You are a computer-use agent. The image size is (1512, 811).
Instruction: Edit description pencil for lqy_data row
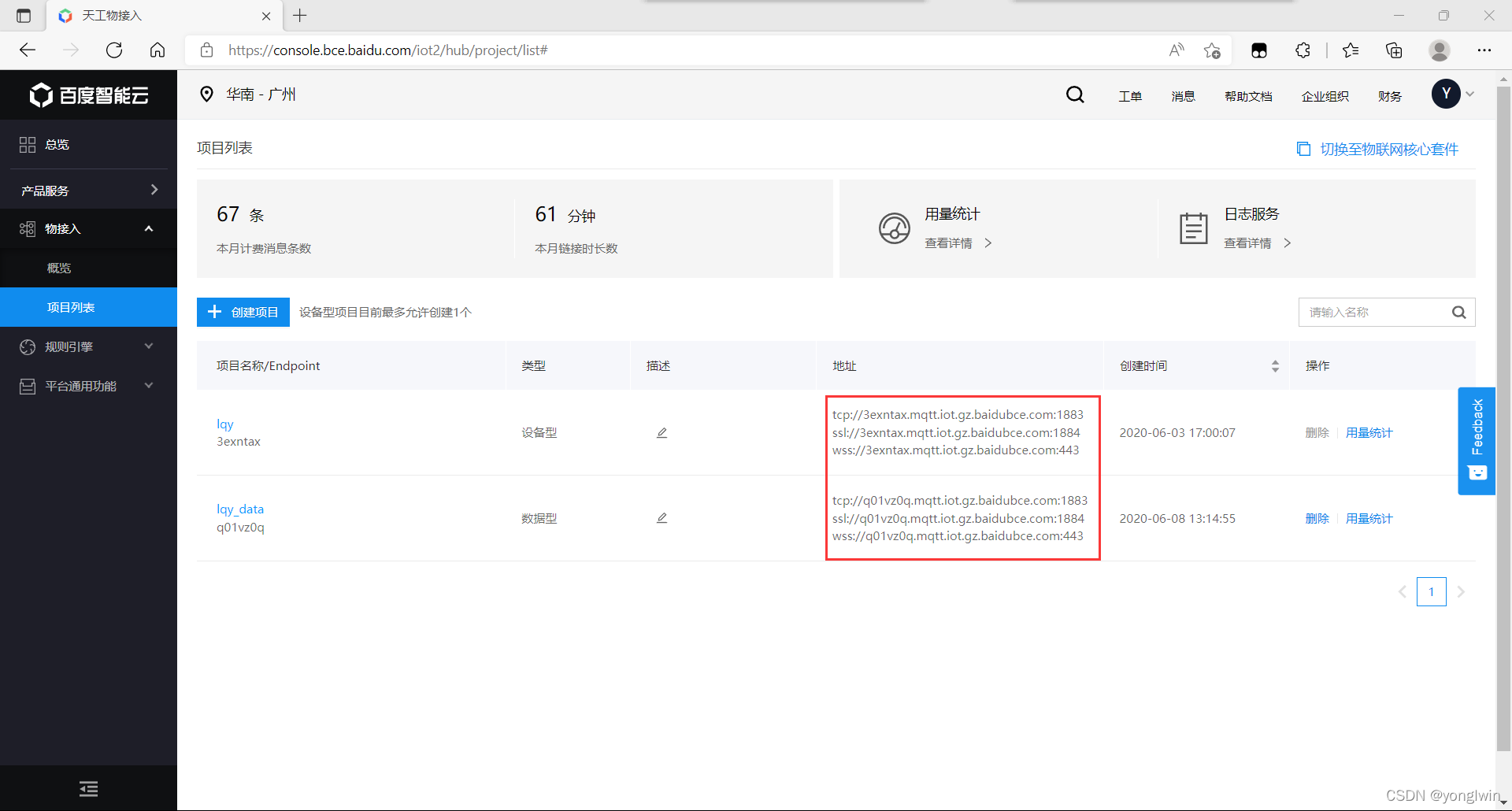[x=661, y=518]
